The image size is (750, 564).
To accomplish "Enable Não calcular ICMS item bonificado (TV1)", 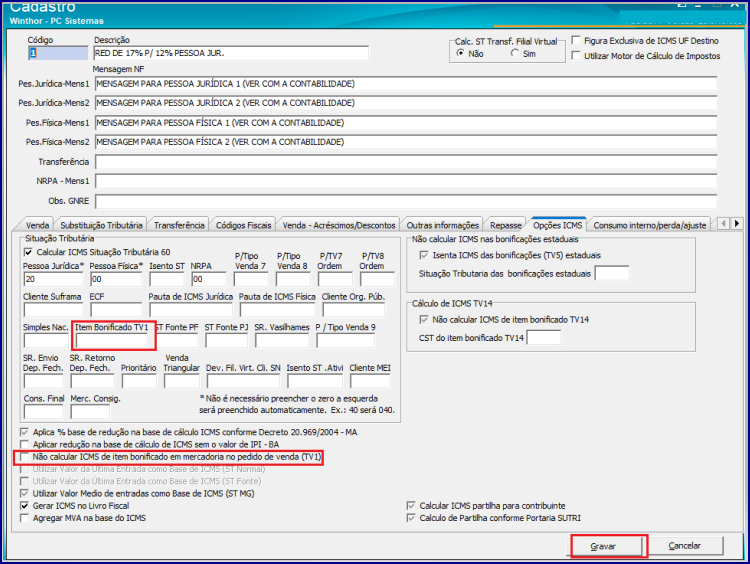I will coord(24,457).
